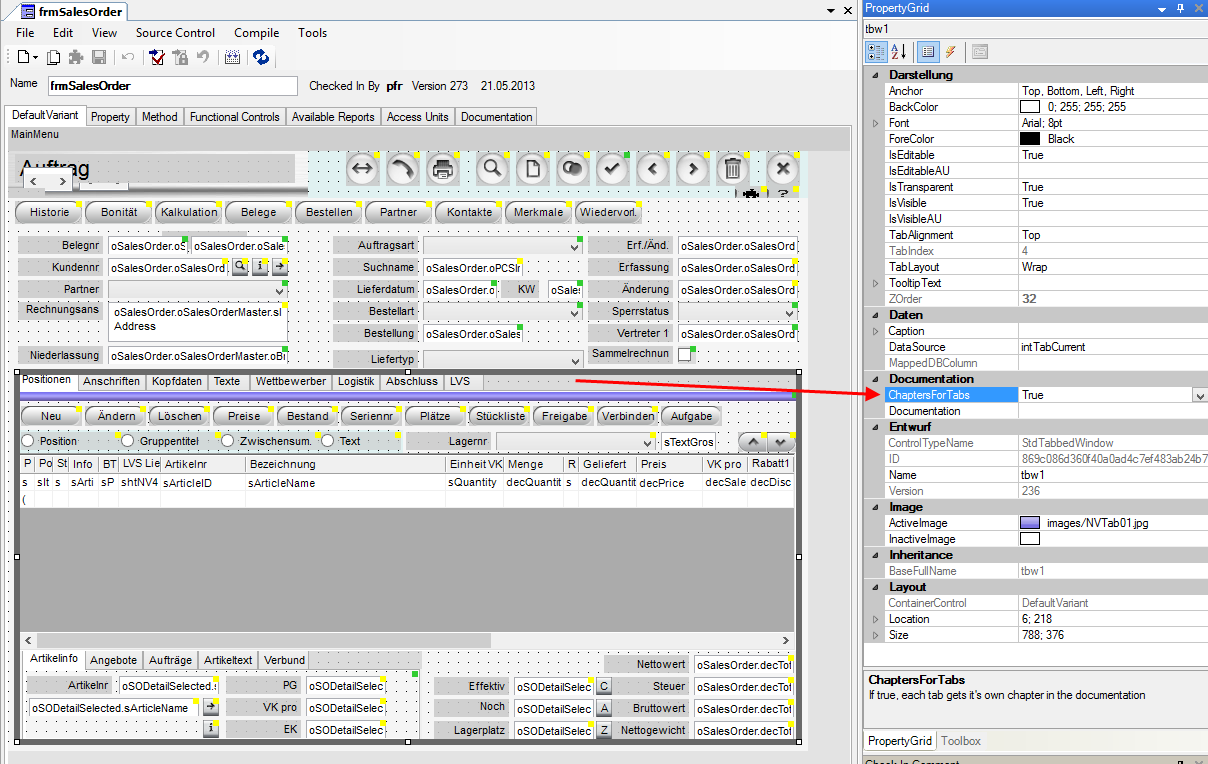Click the Name input field with frmSalesOrder
The width and height of the screenshot is (1208, 764).
tap(172, 86)
